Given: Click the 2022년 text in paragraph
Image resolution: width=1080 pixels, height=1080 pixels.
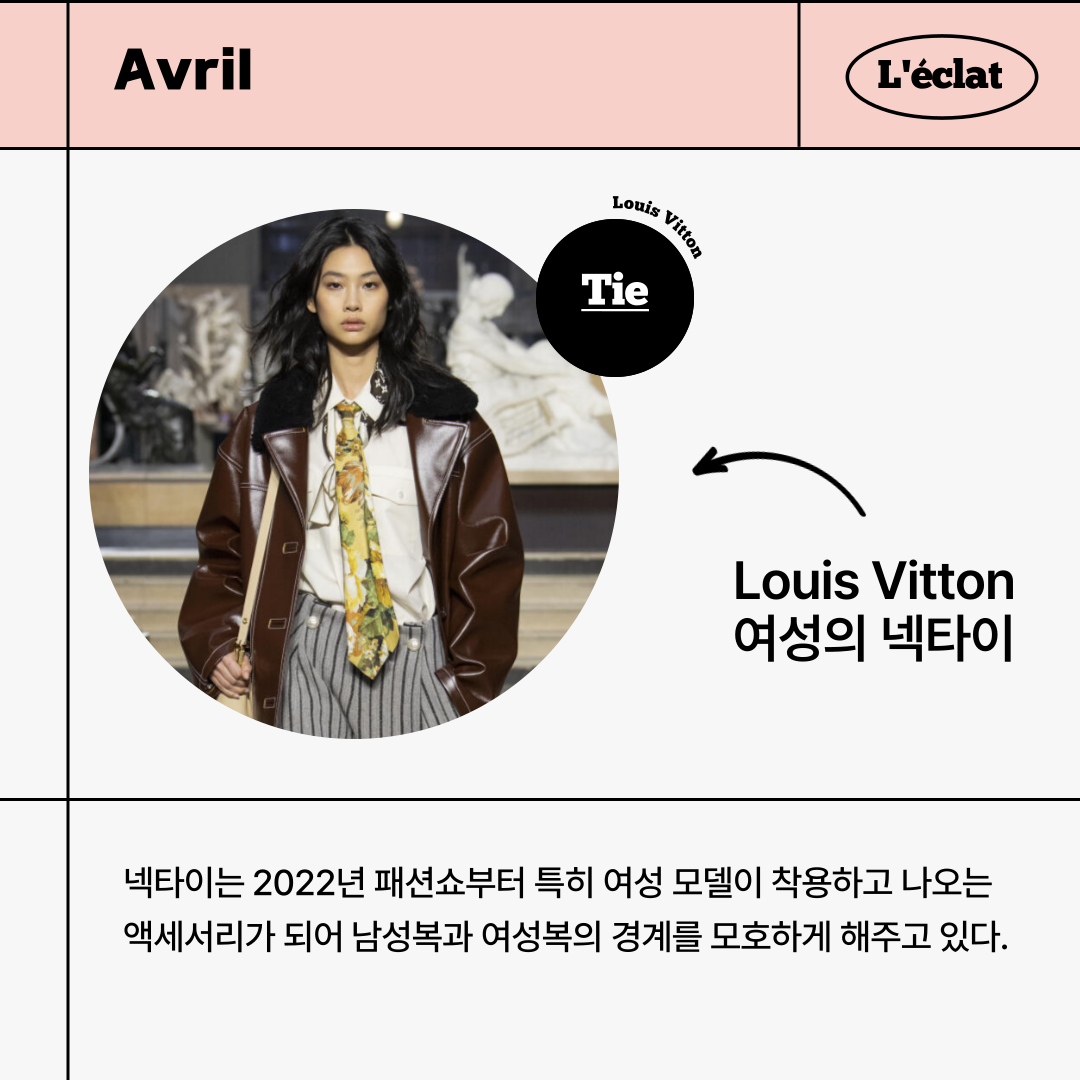Looking at the screenshot, I should [x=309, y=883].
